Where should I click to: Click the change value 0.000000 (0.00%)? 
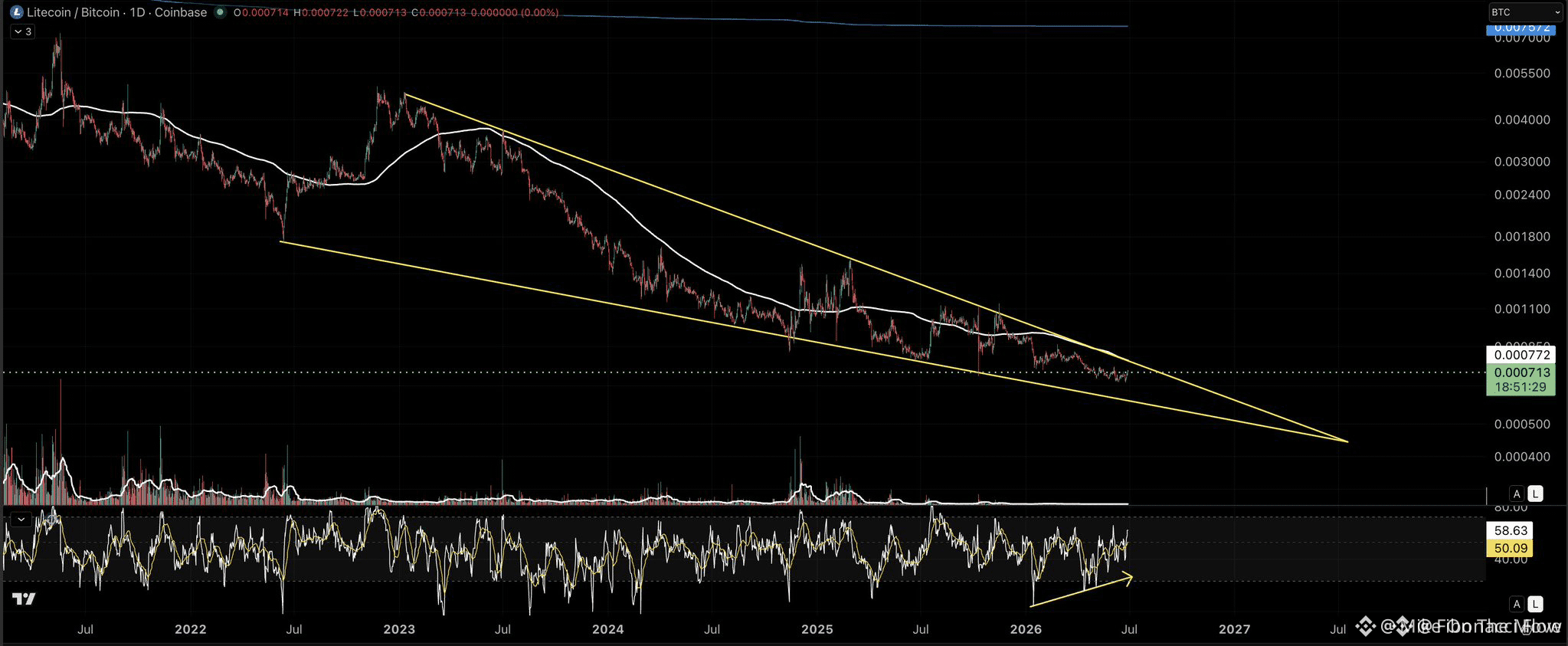(x=515, y=13)
